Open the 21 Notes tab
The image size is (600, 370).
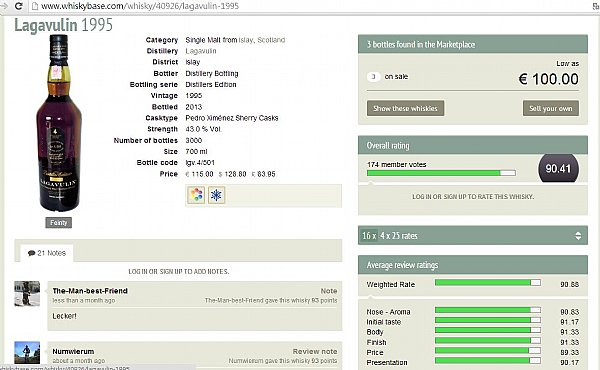click(x=47, y=253)
